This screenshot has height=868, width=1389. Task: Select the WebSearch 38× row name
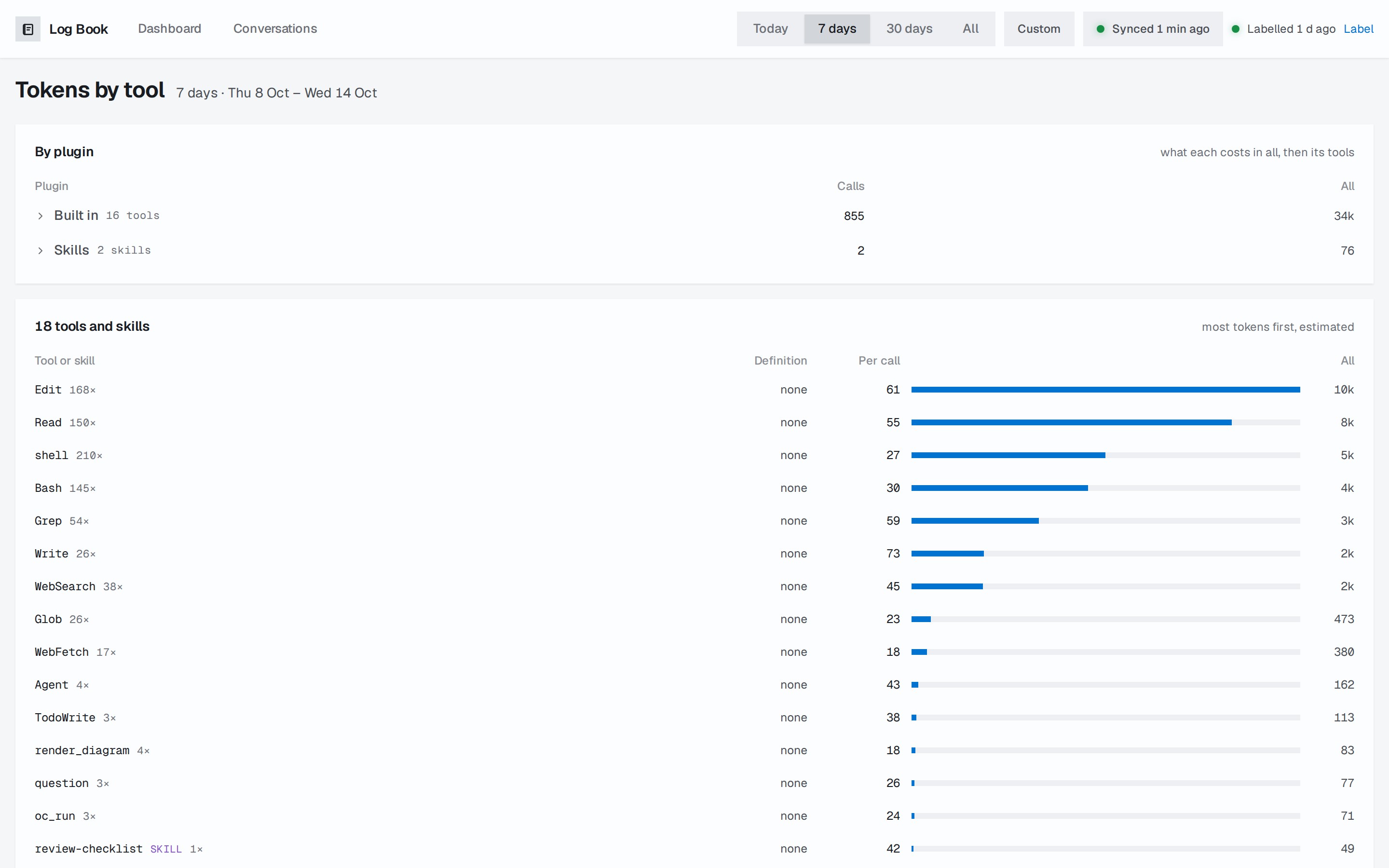pyautogui.click(x=79, y=586)
